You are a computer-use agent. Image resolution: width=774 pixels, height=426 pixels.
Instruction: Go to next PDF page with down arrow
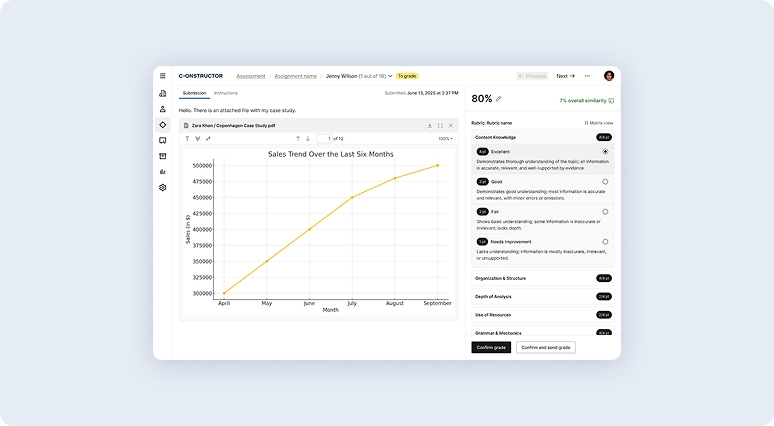click(308, 138)
